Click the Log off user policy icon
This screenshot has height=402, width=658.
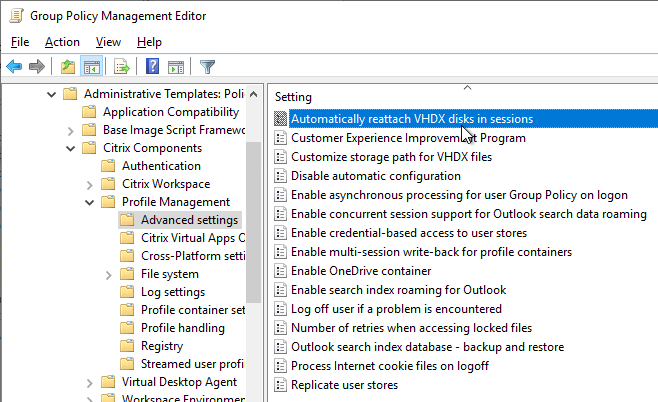tap(280, 309)
